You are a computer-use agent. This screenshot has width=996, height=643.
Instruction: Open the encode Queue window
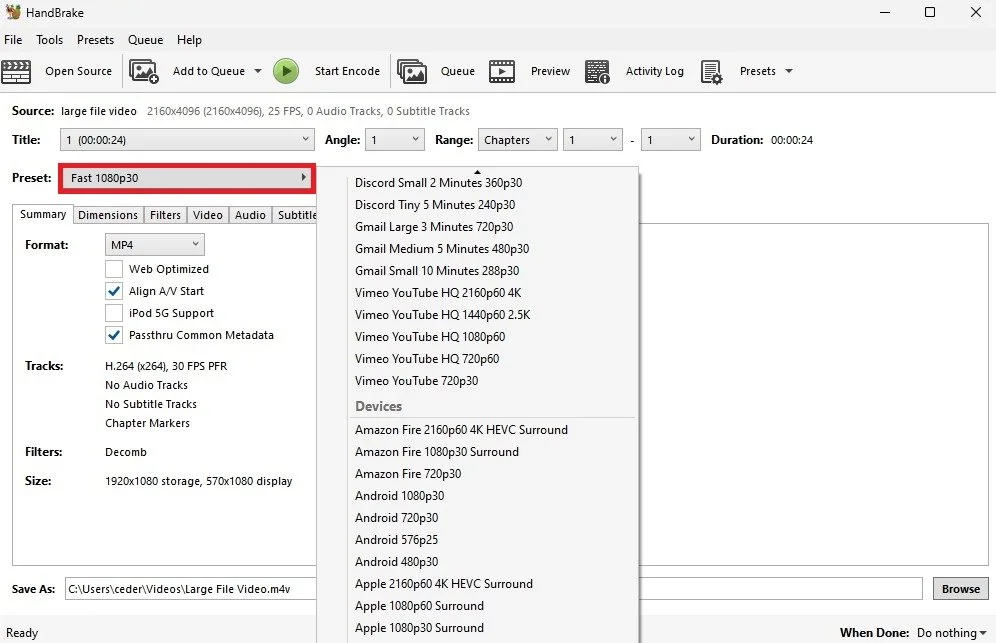pyautogui.click(x=437, y=71)
